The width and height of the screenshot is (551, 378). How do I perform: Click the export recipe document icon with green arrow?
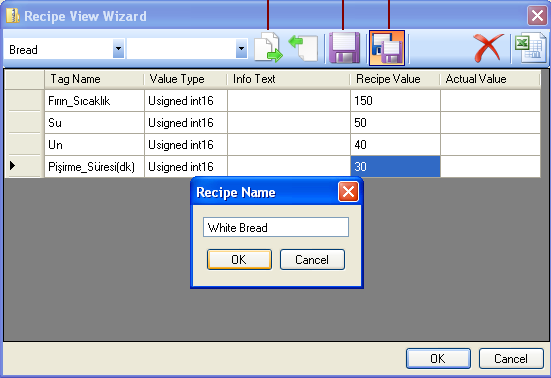tap(268, 47)
